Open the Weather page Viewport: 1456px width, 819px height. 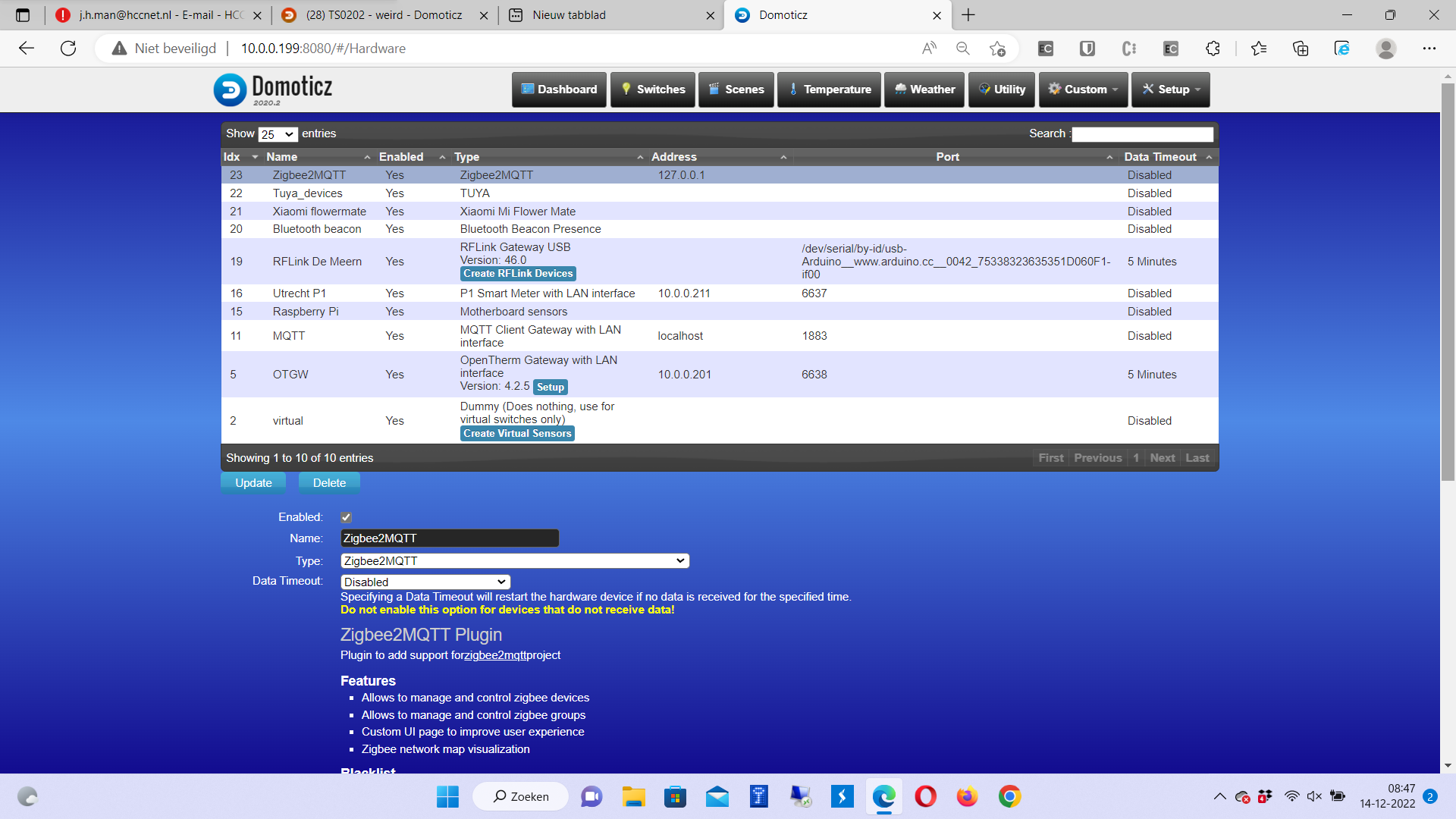click(924, 89)
